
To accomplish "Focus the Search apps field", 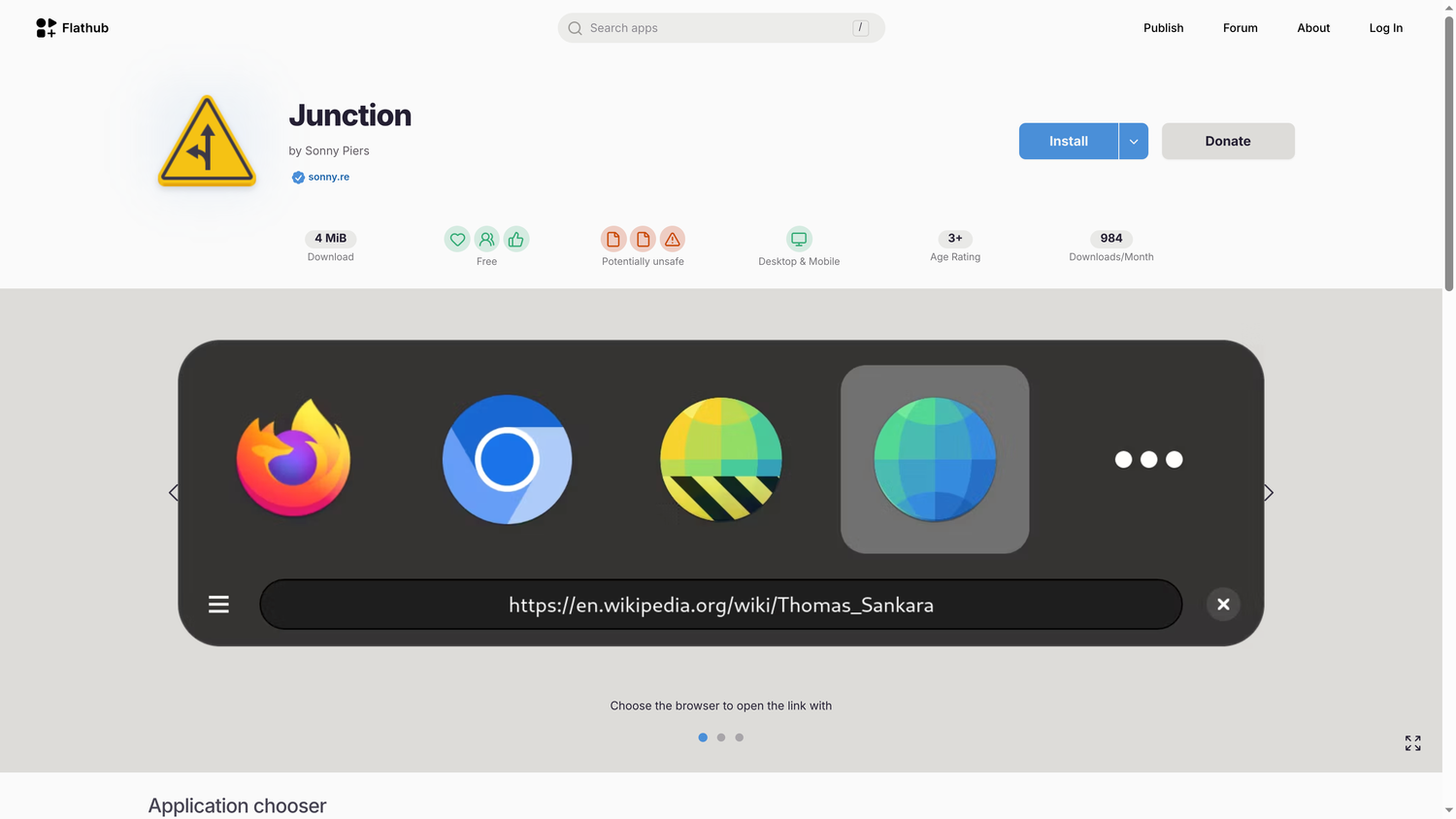I will [721, 28].
